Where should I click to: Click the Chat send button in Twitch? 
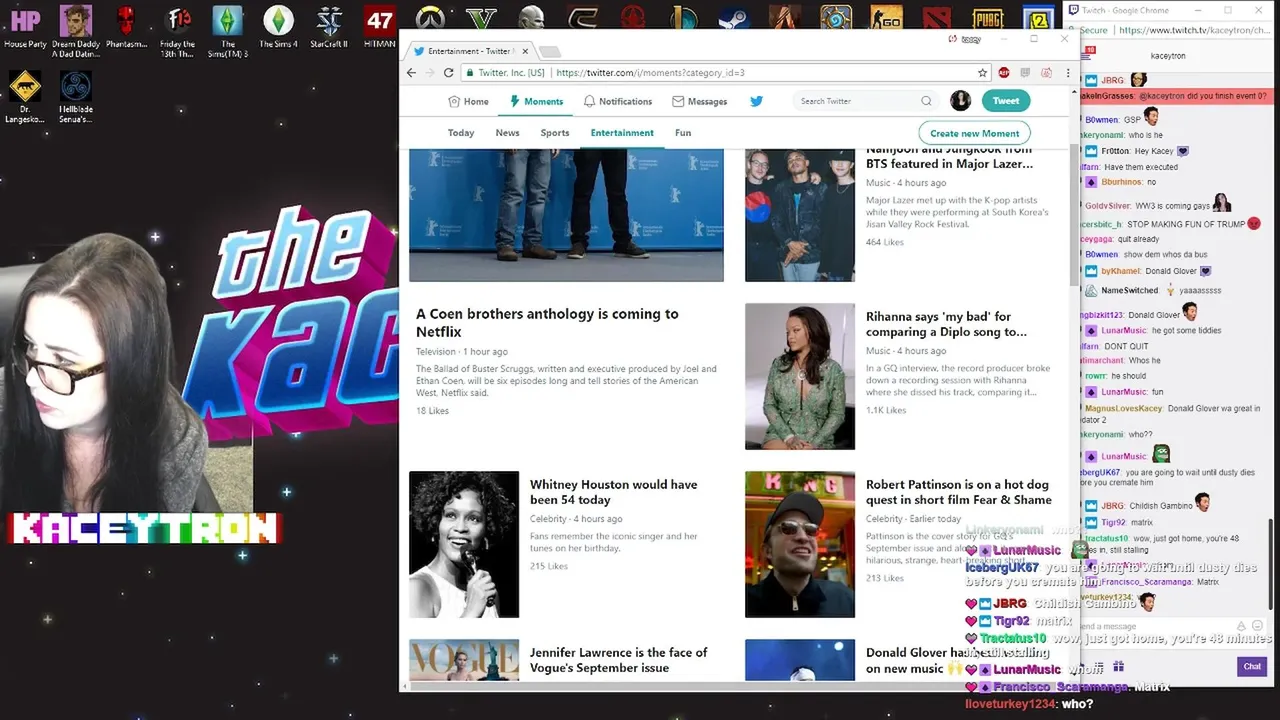coord(1252,666)
